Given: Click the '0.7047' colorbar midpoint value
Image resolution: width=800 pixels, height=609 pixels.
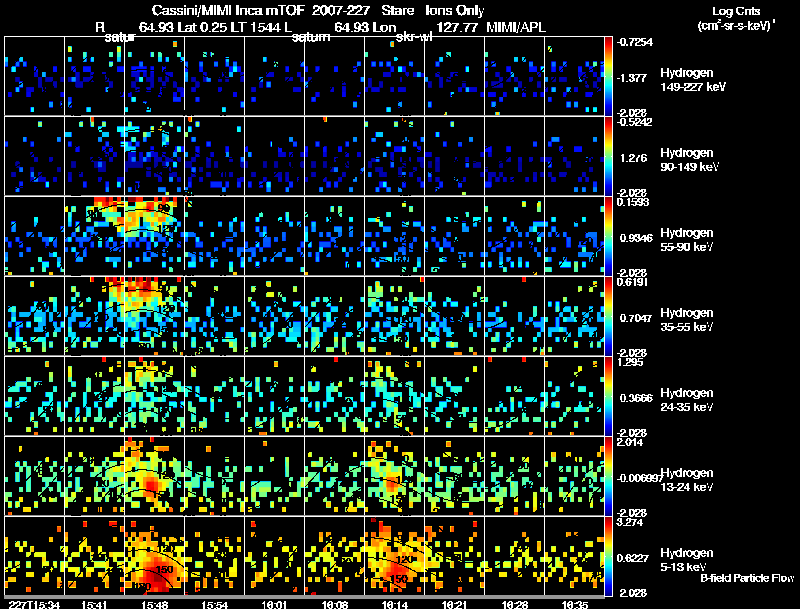Looking at the screenshot, I should tap(636, 318).
